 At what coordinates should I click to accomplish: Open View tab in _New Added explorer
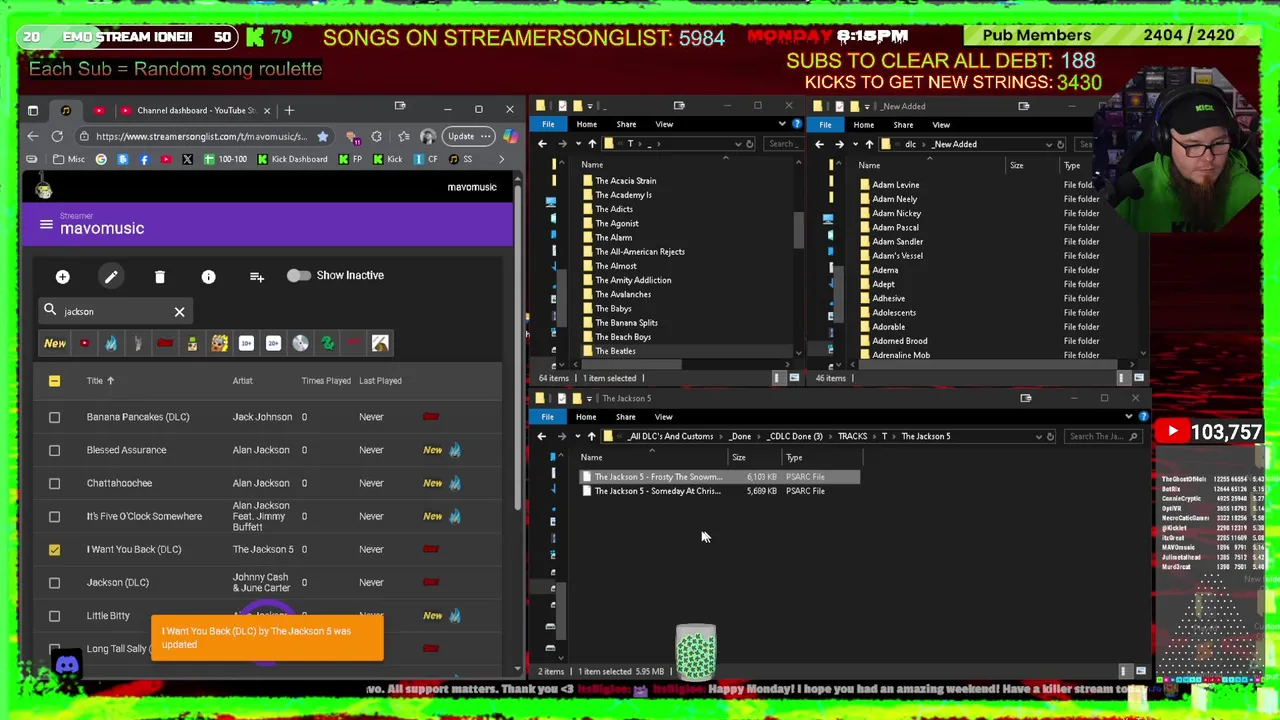(x=941, y=125)
